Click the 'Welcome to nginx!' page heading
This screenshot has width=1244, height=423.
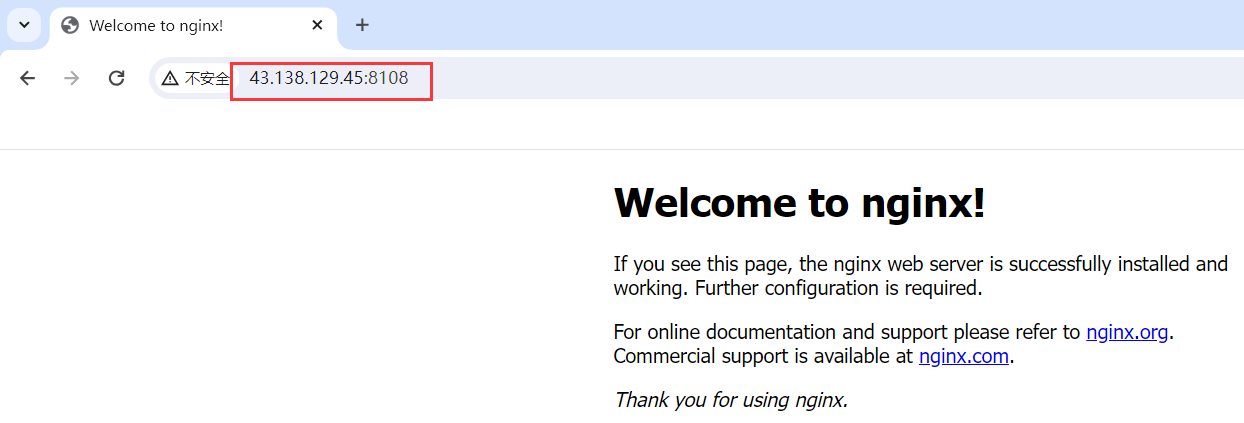click(x=799, y=203)
